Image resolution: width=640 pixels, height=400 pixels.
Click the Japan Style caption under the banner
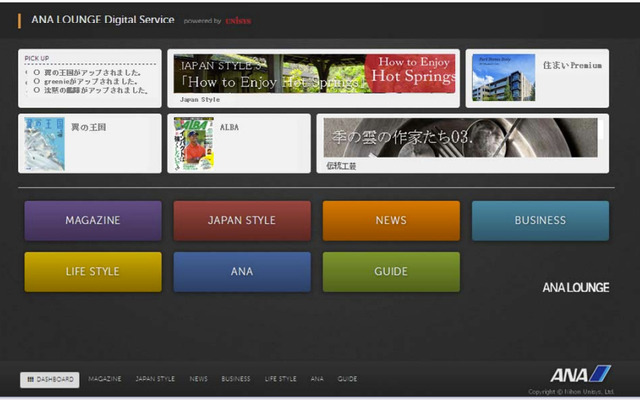(200, 100)
